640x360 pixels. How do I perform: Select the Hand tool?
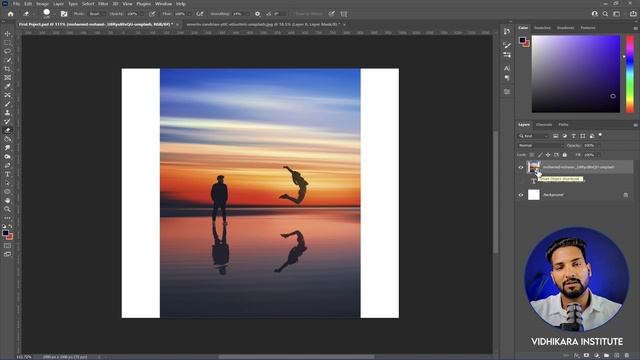[7, 200]
